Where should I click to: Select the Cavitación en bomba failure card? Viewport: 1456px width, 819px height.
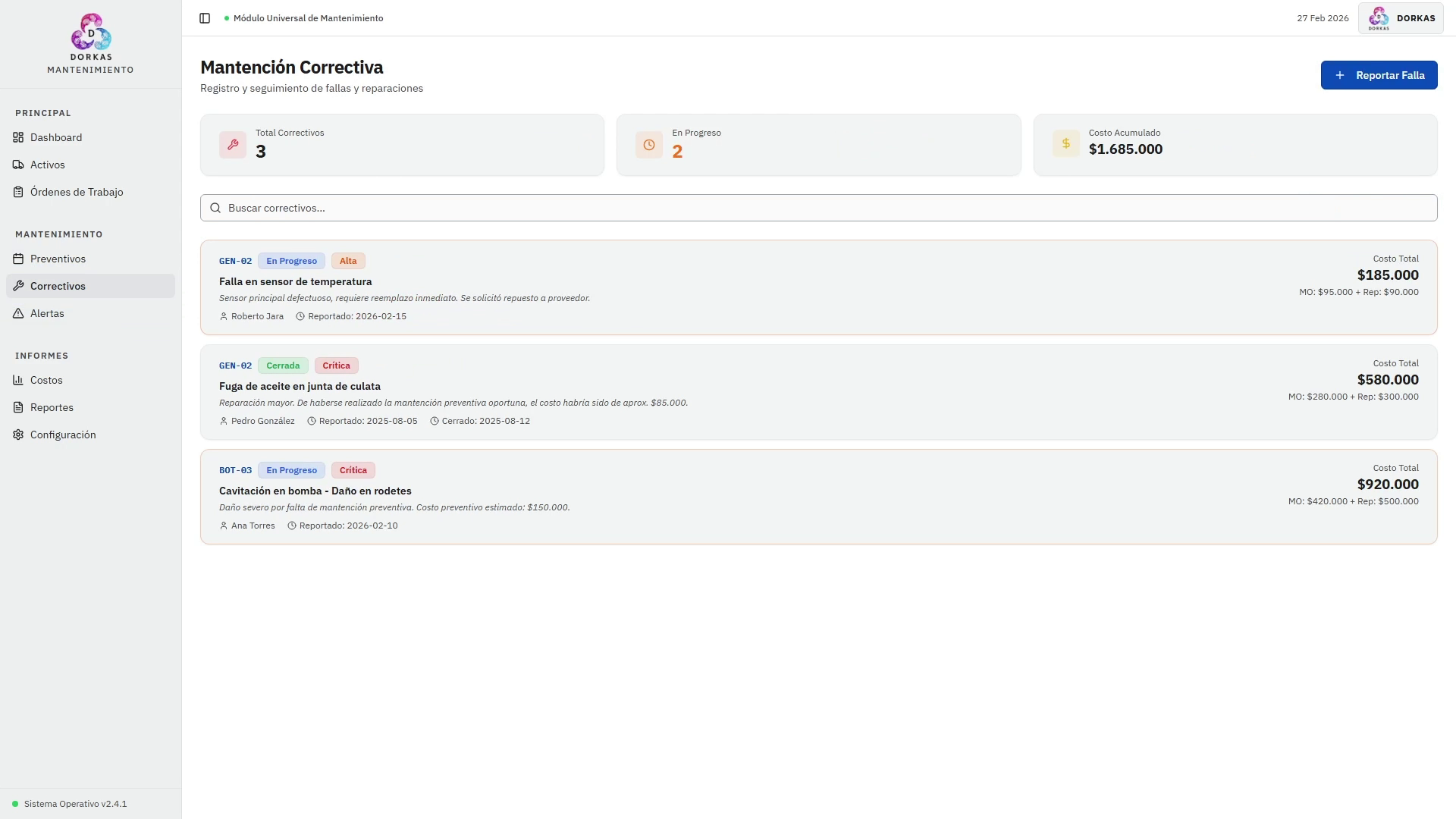point(818,497)
